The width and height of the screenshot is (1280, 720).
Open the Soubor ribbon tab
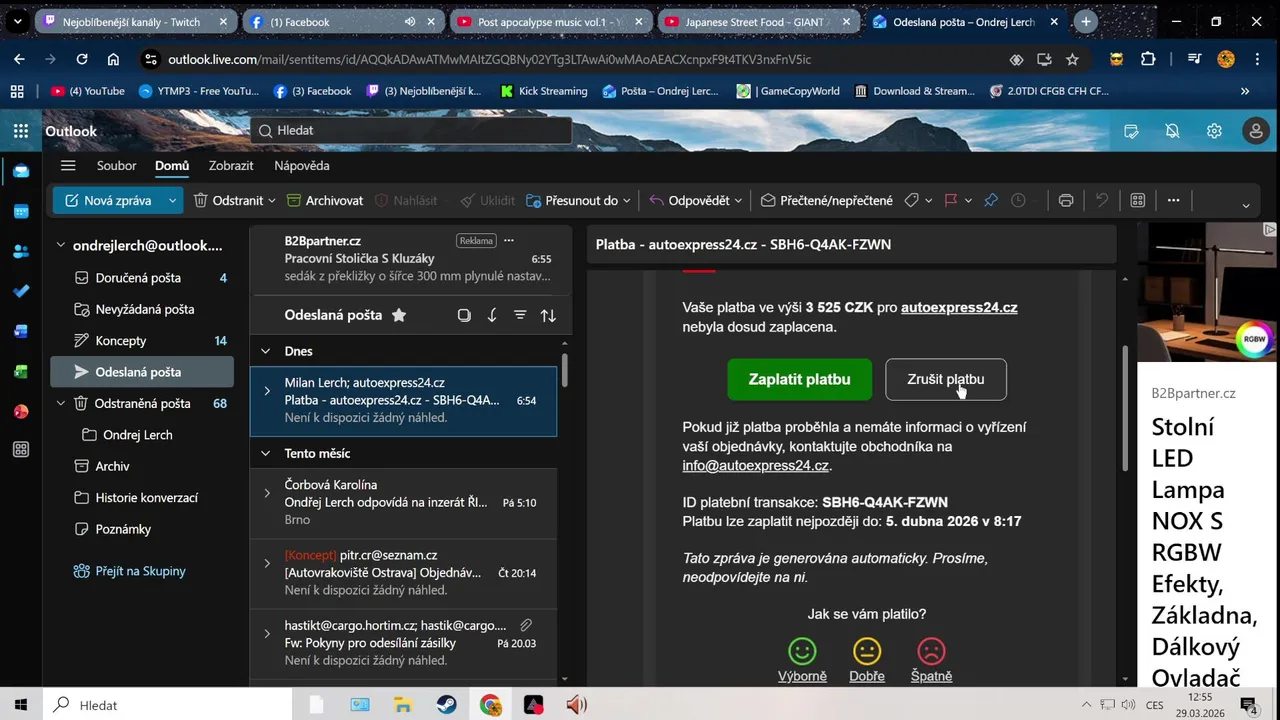click(117, 166)
